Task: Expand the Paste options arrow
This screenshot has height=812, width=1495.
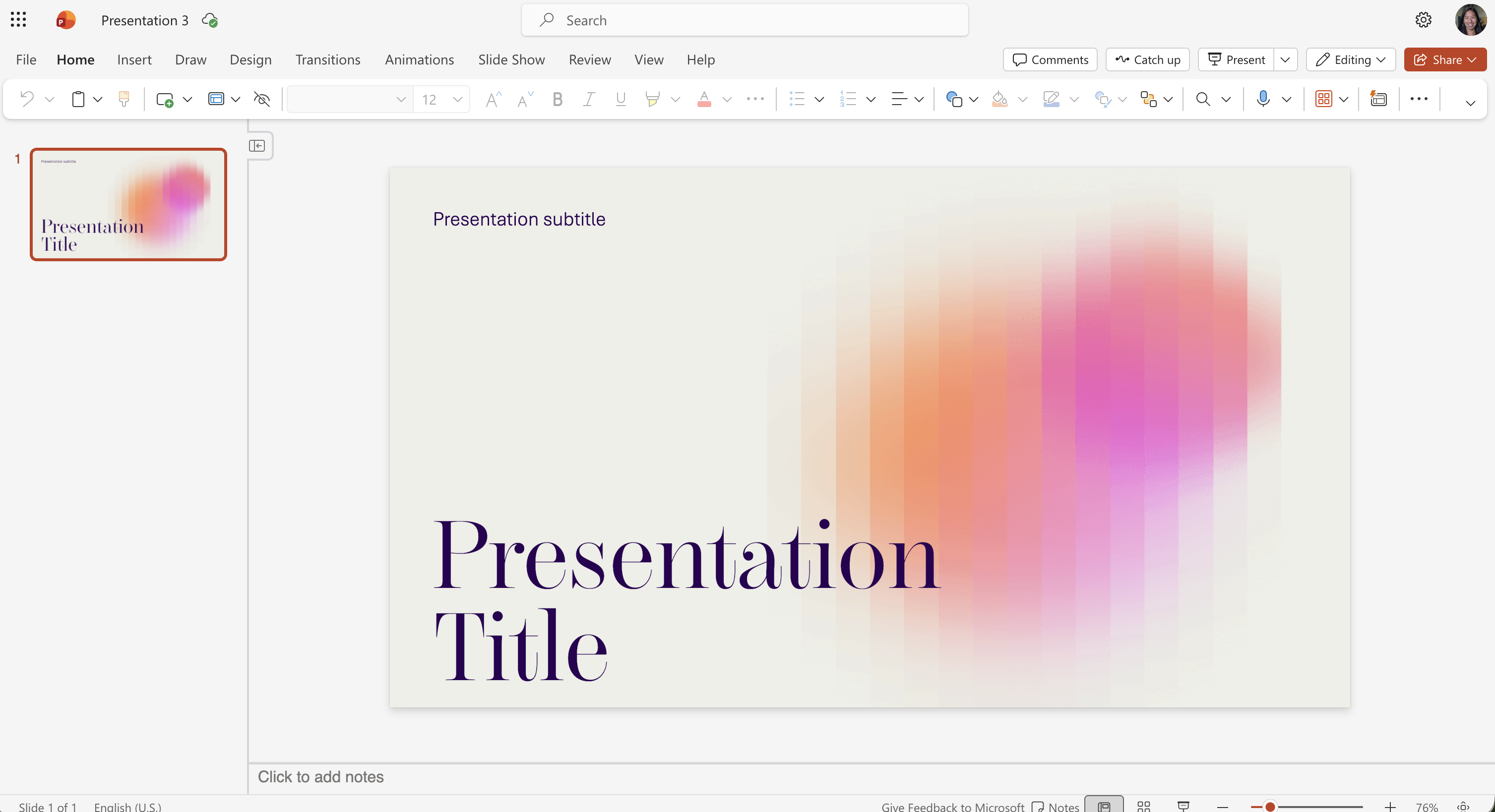Action: pyautogui.click(x=98, y=100)
